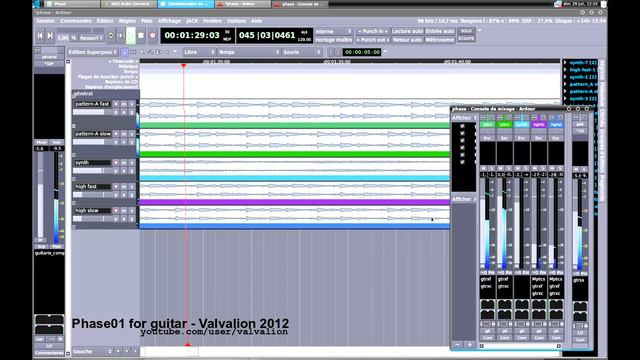The width and height of the screenshot is (640, 360).
Task: Click the 00:01:29:03 timecode clock
Action: pyautogui.click(x=192, y=36)
